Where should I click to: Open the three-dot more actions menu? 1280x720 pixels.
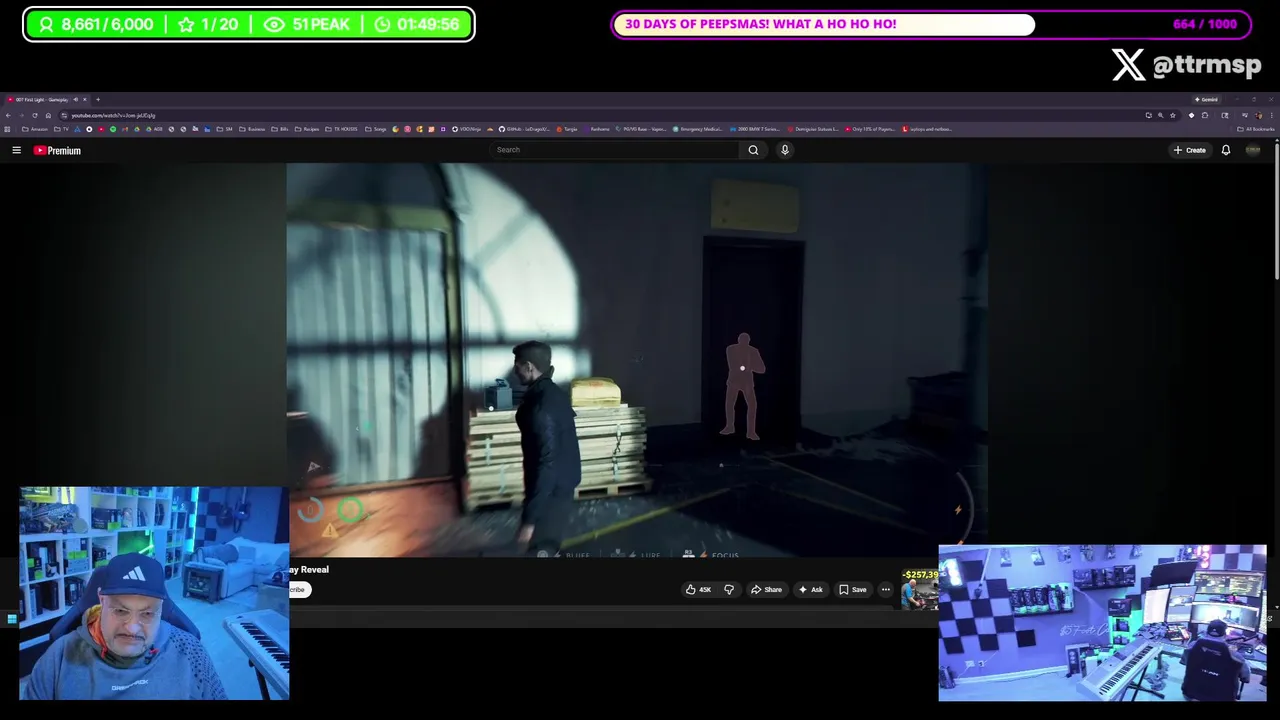885,589
